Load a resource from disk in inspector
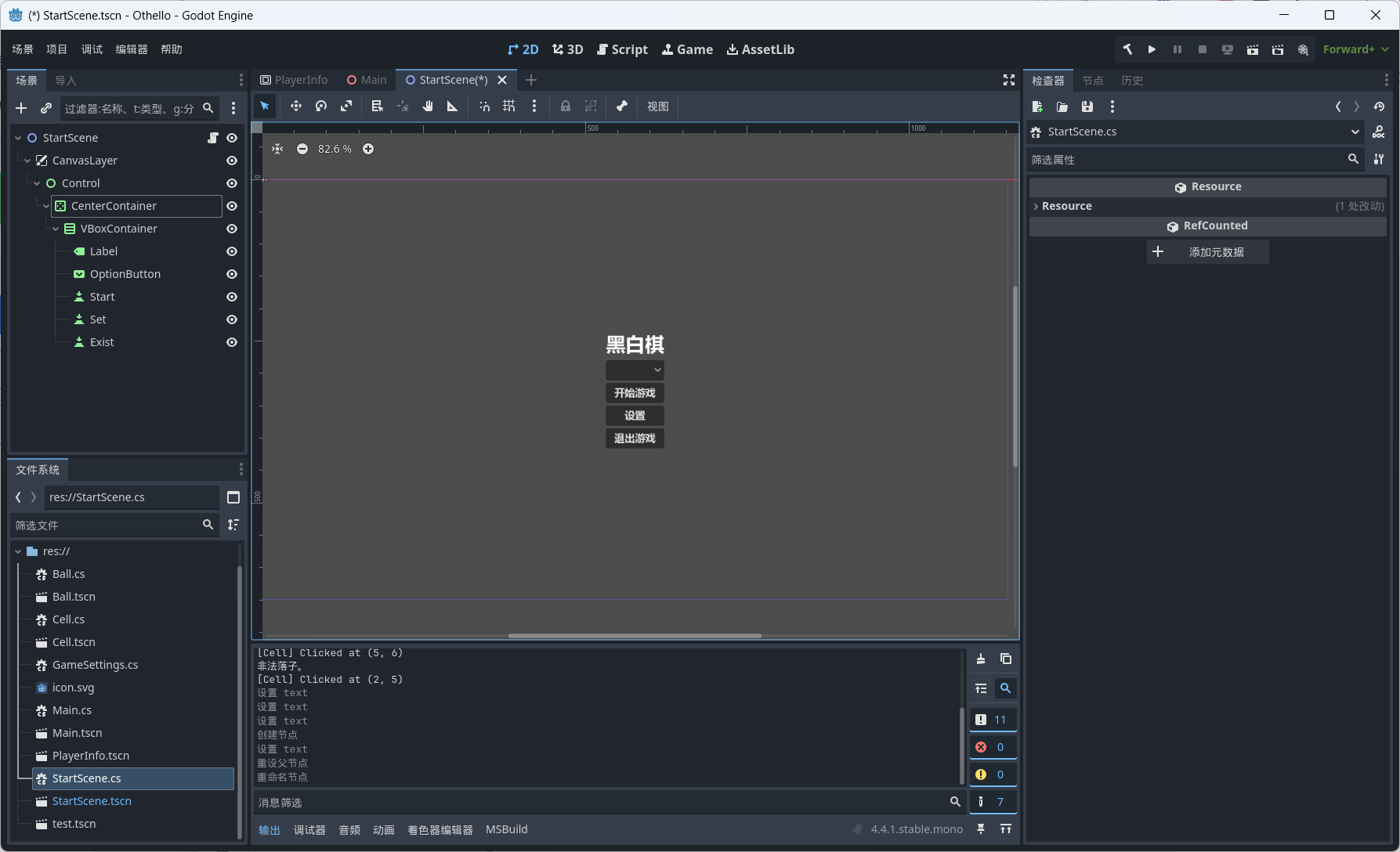Image resolution: width=1400 pixels, height=852 pixels. (1062, 106)
